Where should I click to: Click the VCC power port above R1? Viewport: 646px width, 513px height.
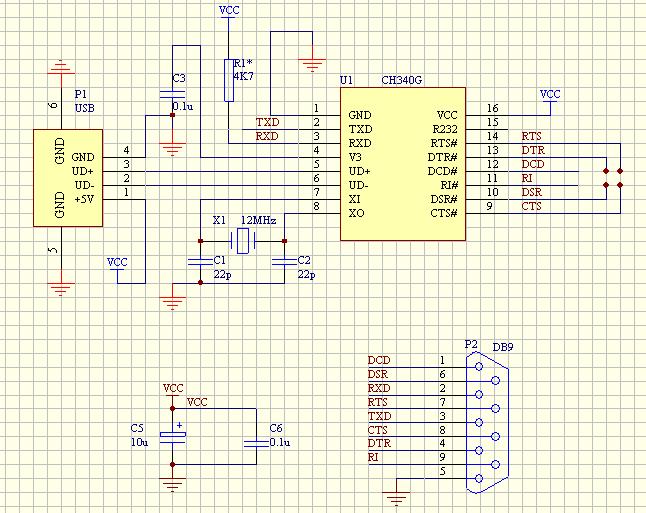(x=228, y=12)
